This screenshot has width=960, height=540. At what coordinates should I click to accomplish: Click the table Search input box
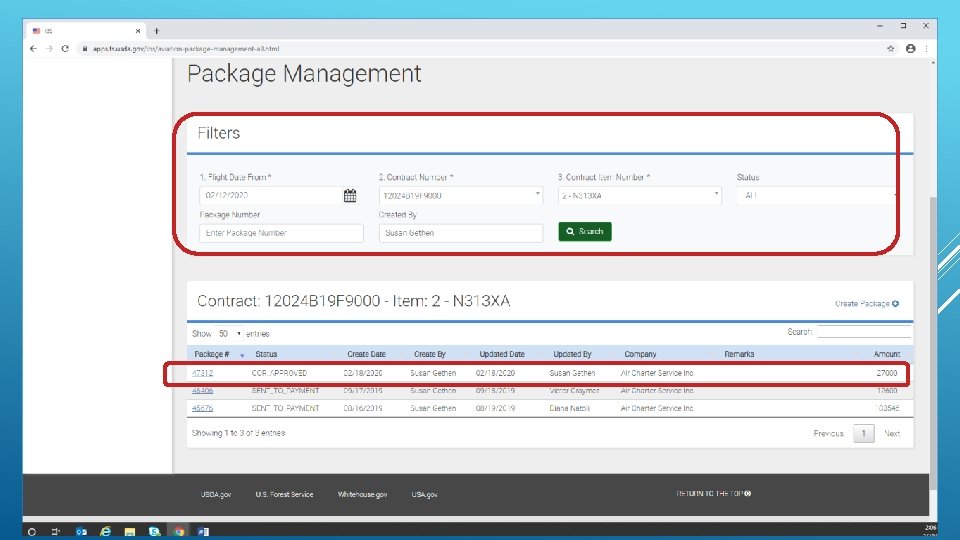(864, 331)
